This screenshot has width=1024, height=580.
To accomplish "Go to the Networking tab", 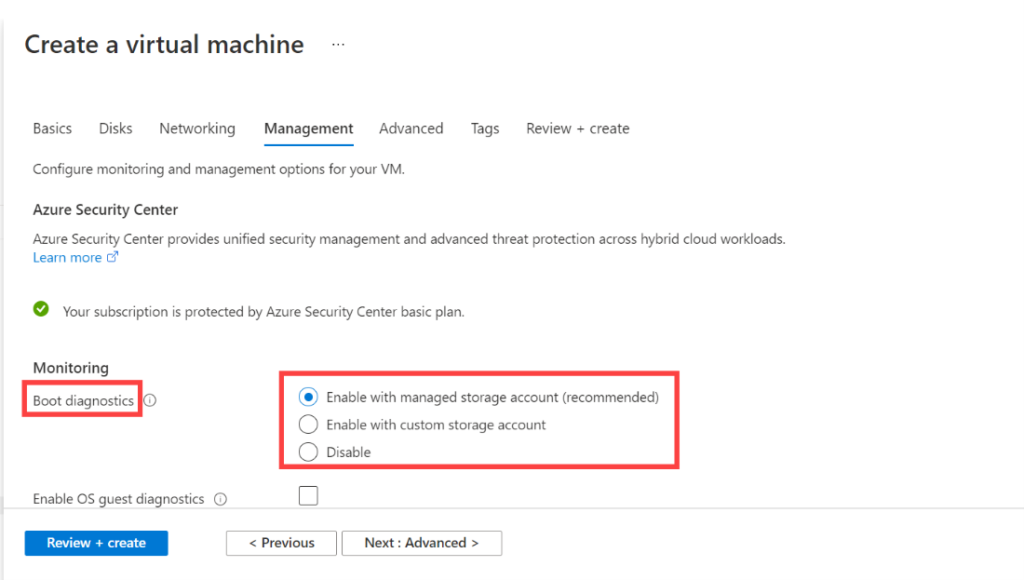I will pos(197,129).
